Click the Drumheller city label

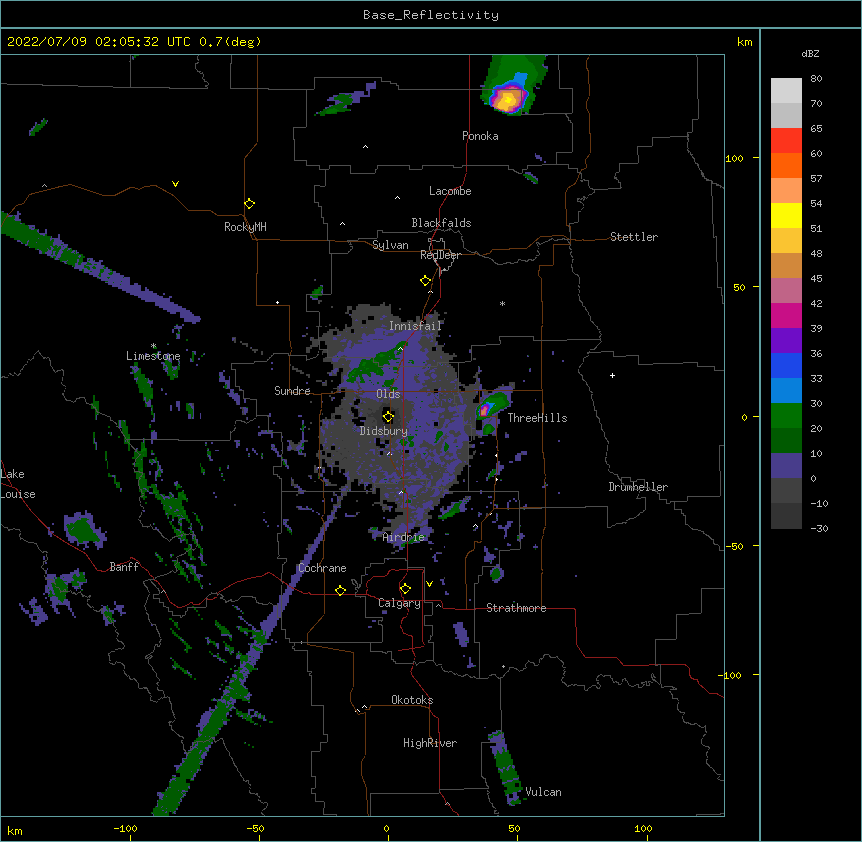point(638,487)
